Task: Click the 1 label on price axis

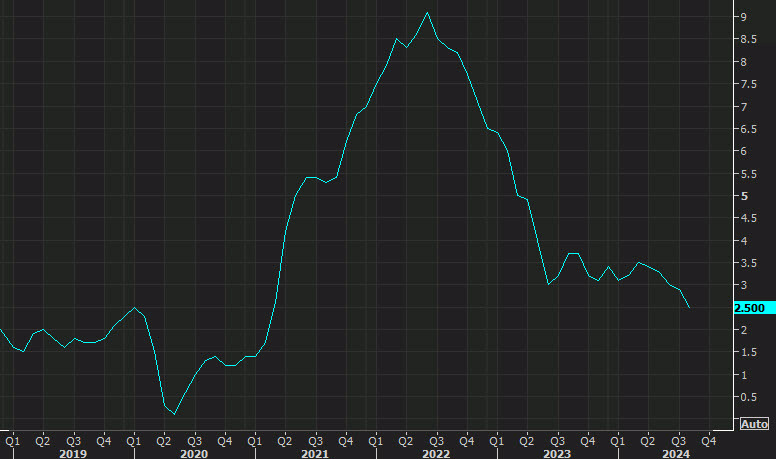Action: point(744,375)
